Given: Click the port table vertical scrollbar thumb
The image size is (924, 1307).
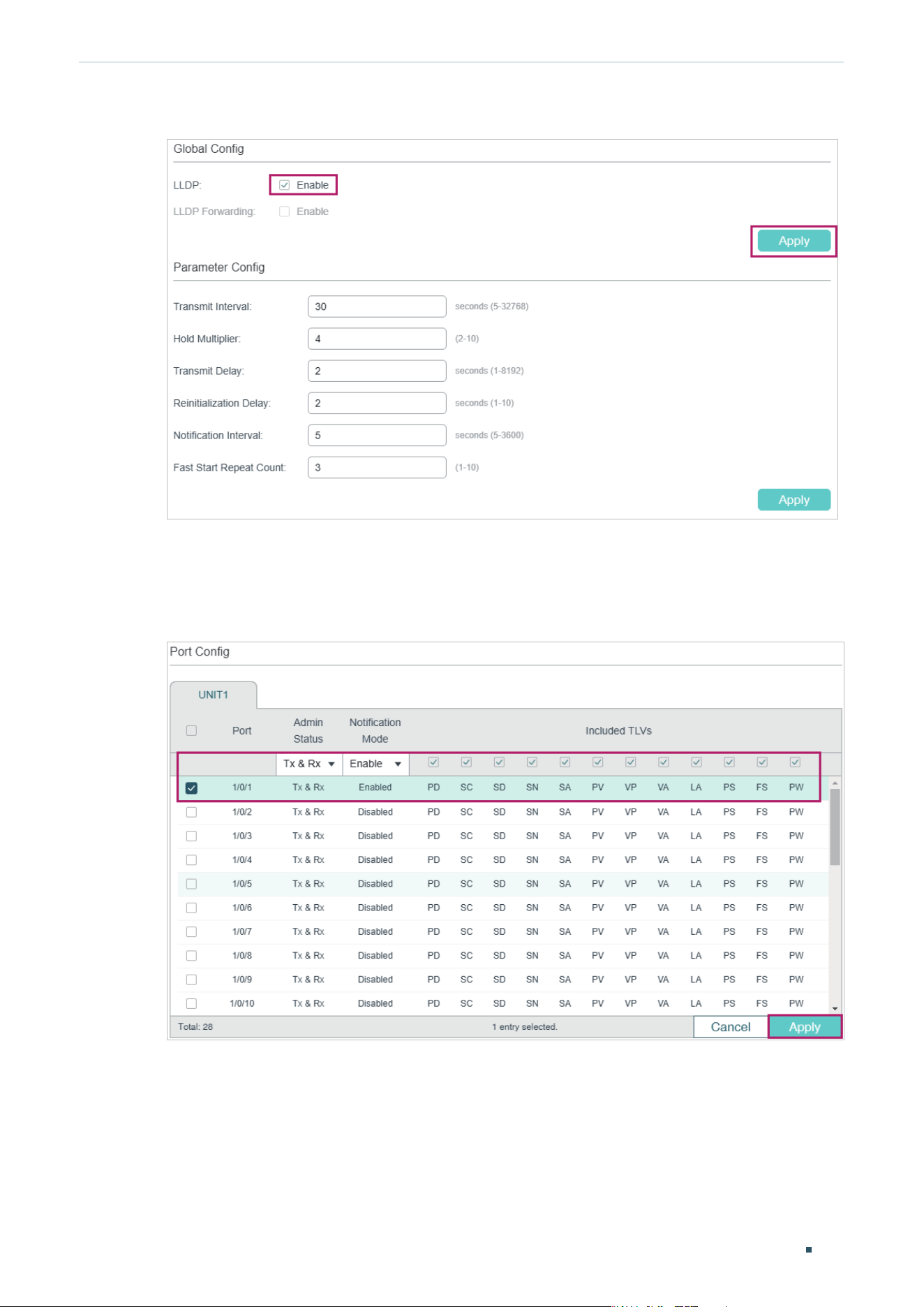Looking at the screenshot, I should coord(835,827).
